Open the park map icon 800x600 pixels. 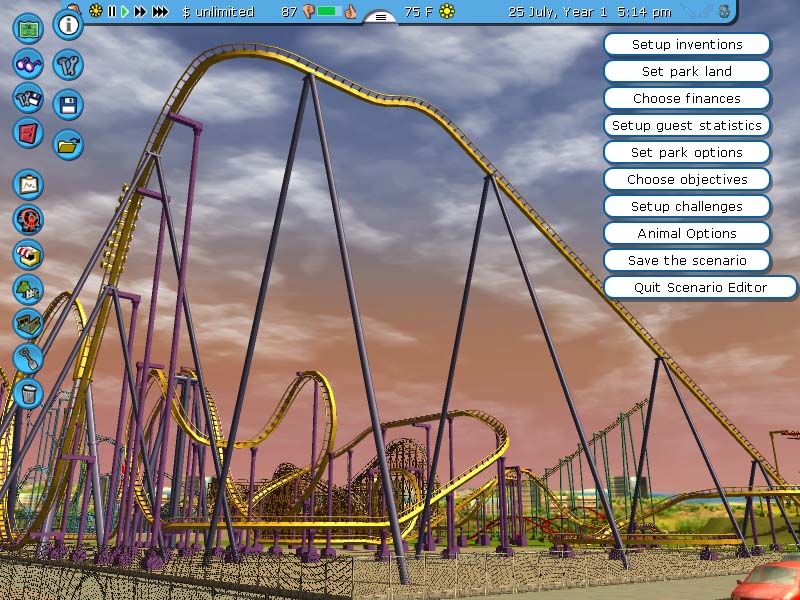pyautogui.click(x=28, y=29)
